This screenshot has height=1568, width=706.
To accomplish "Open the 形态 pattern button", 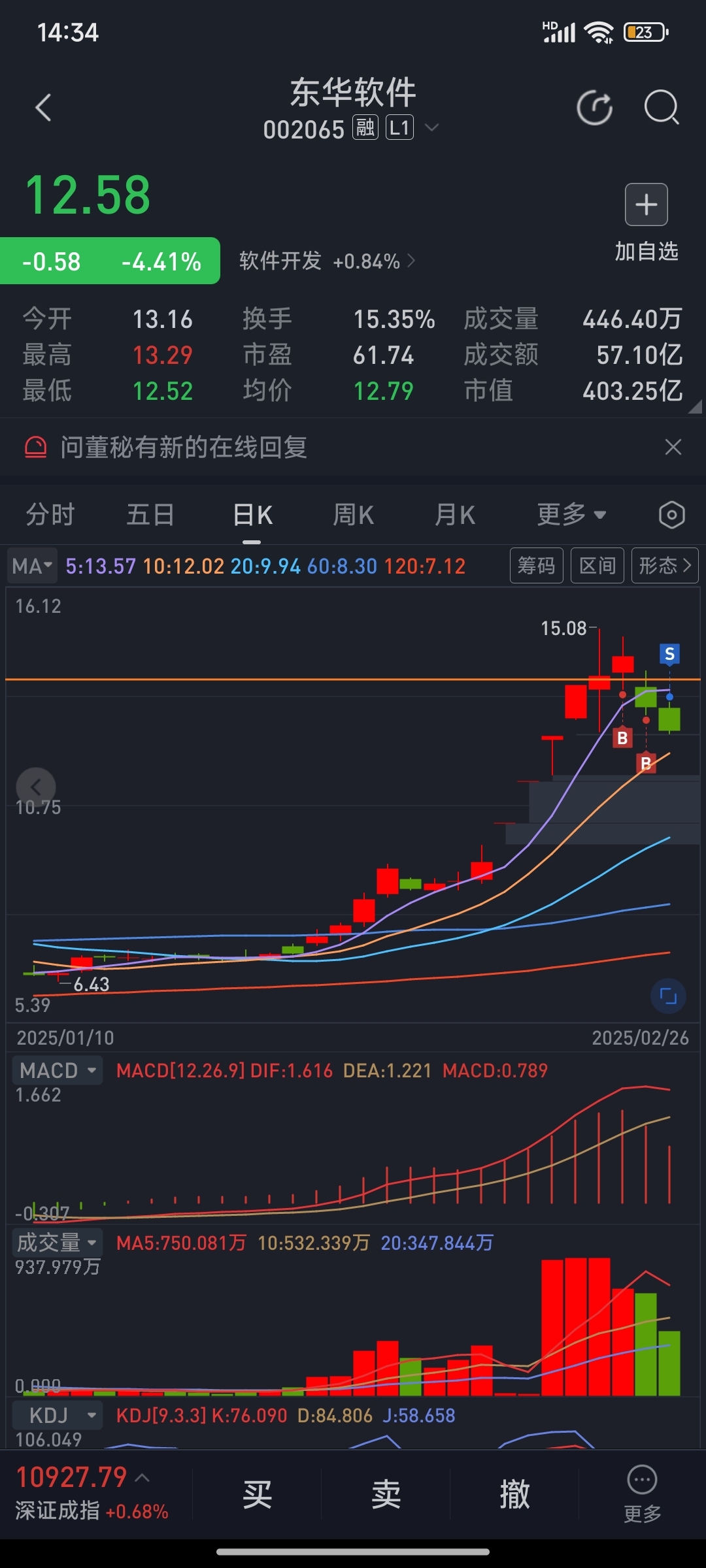I will tap(665, 565).
